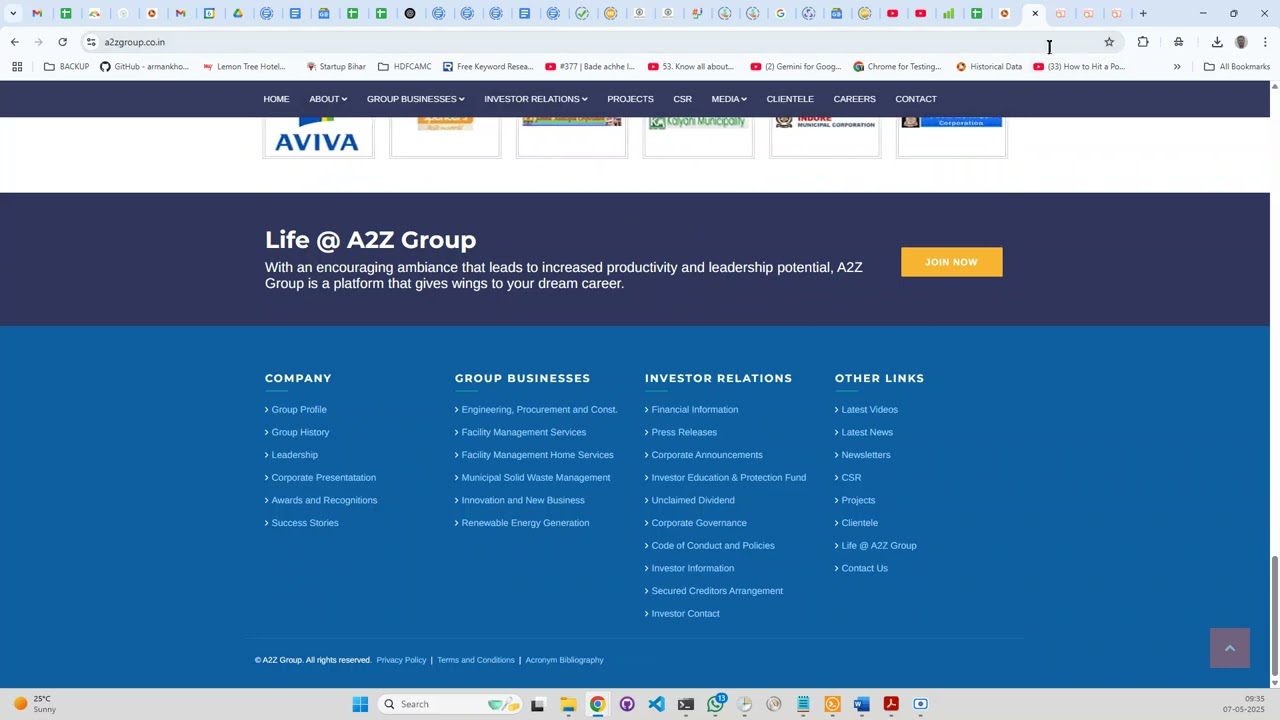Viewport: 1280px width, 720px height.
Task: Open CLIENTELE in the navigation bar
Action: tap(790, 99)
